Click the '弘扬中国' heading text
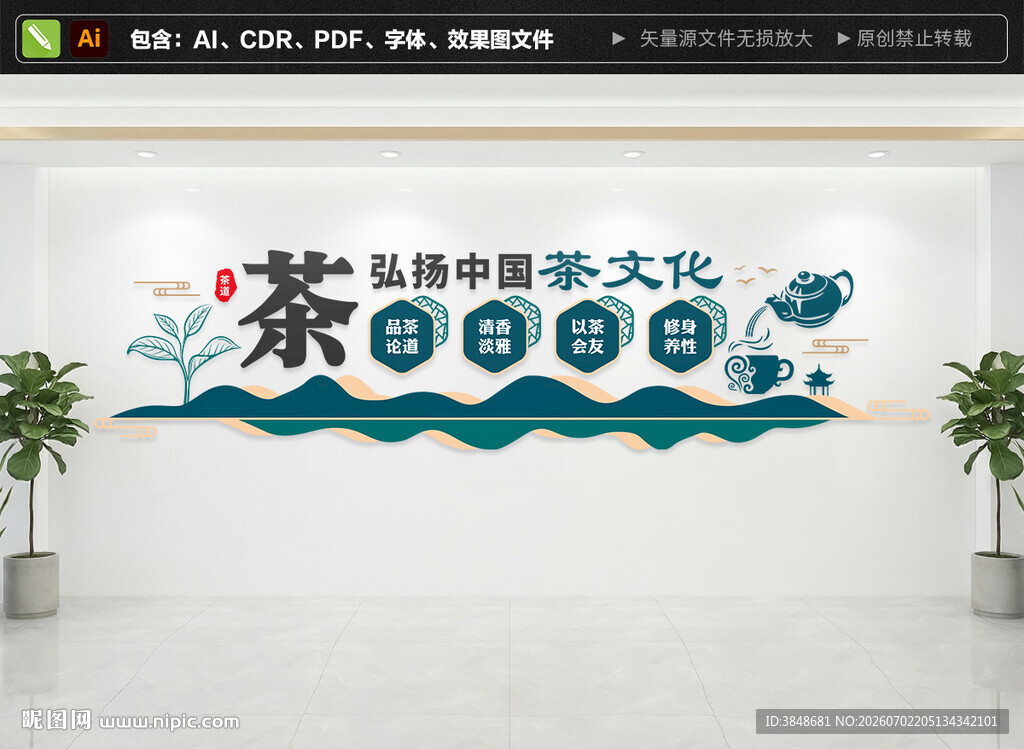1024x749 pixels. [x=451, y=271]
